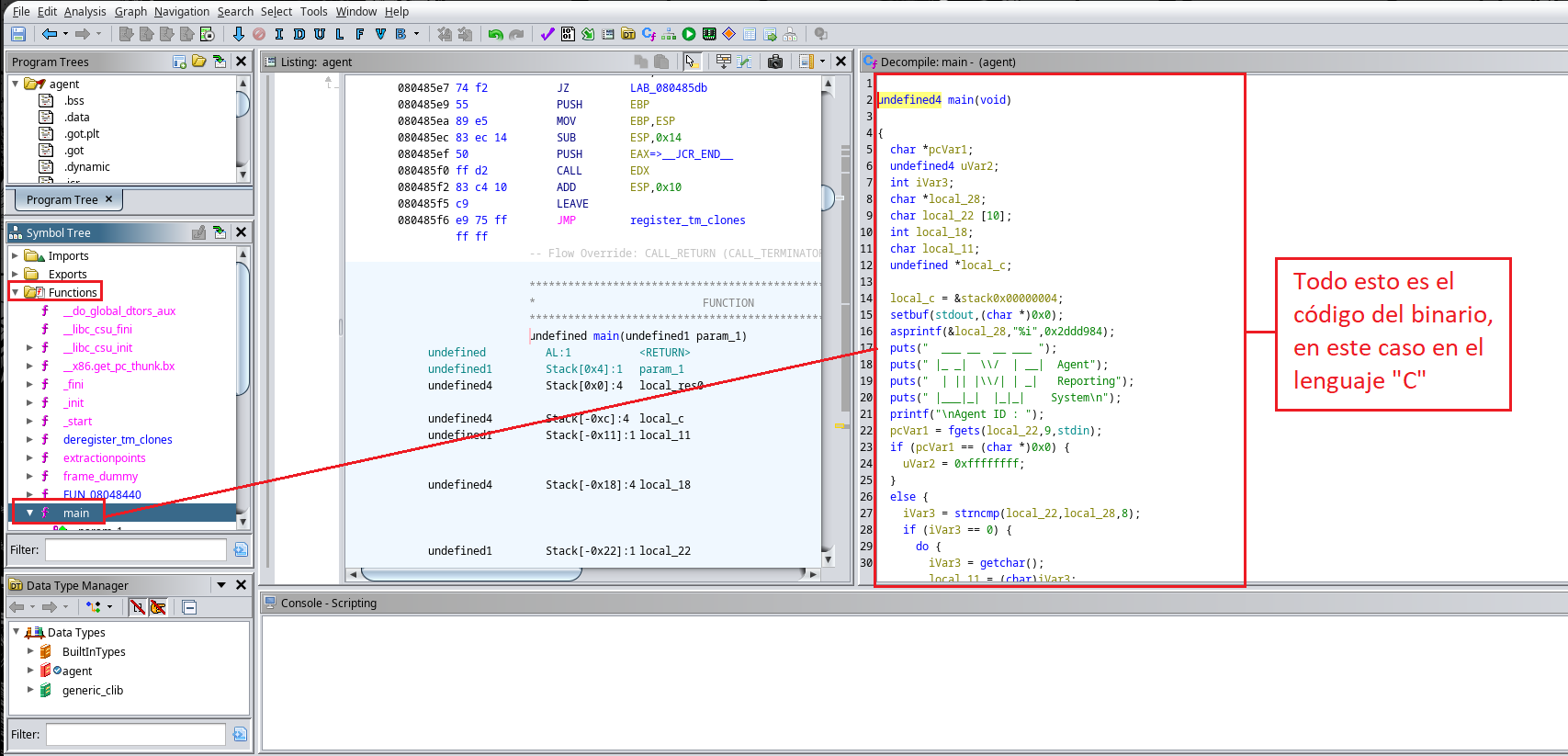Expand the Imports folder in Symbol Tree
Viewport: 1568px width, 756px height.
click(15, 255)
